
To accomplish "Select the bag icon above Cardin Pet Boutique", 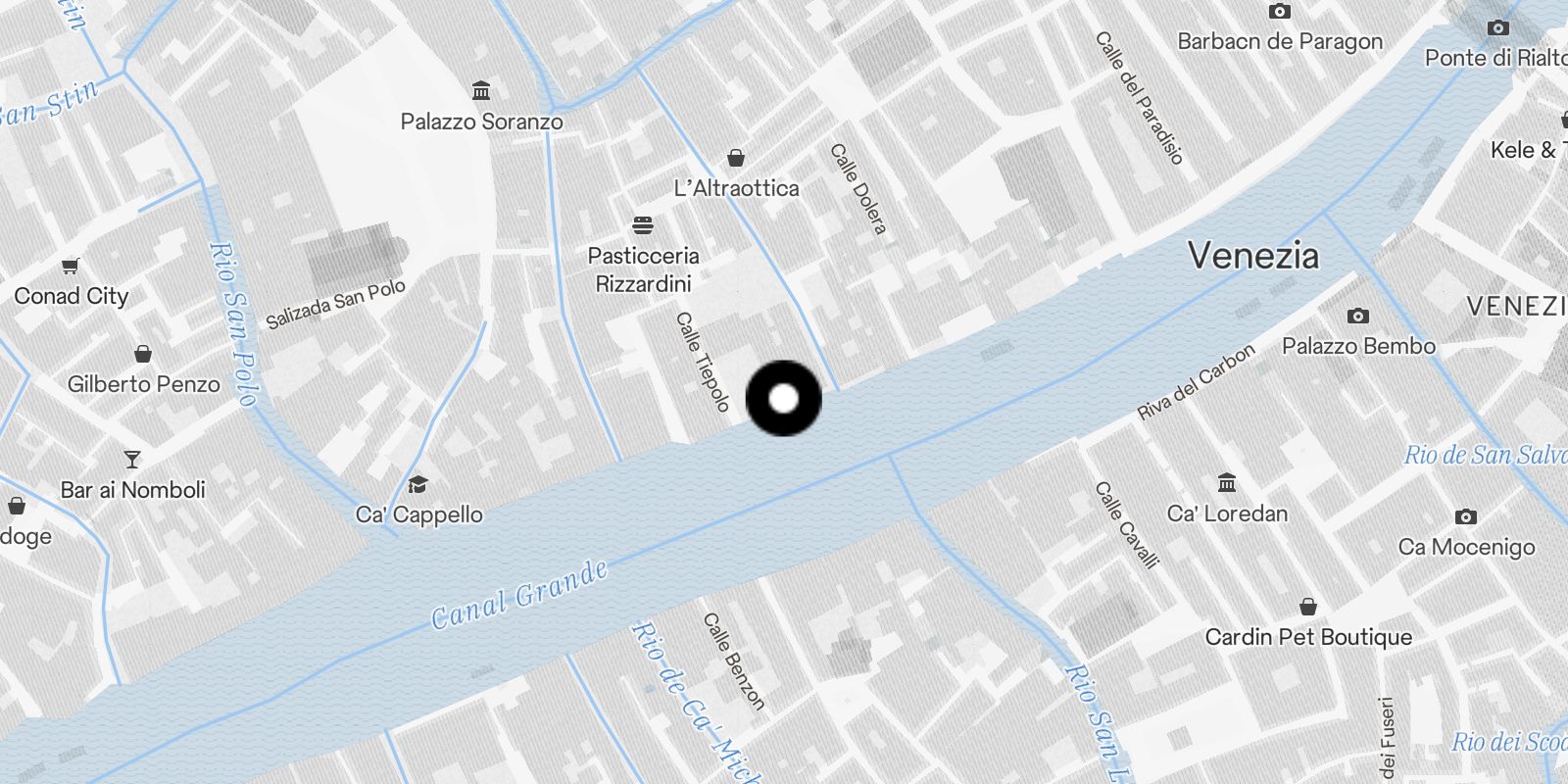I will 1307,607.
